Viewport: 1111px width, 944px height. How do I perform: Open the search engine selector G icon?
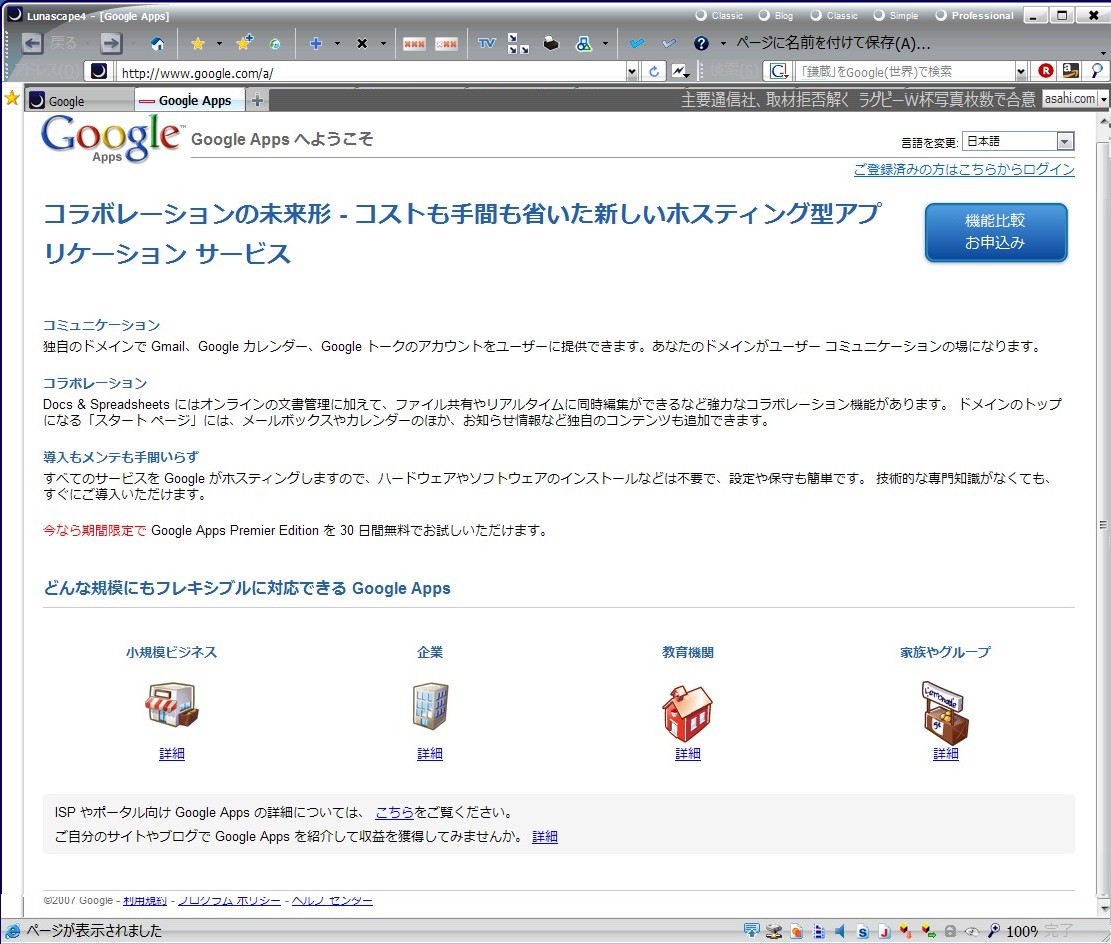click(x=777, y=71)
